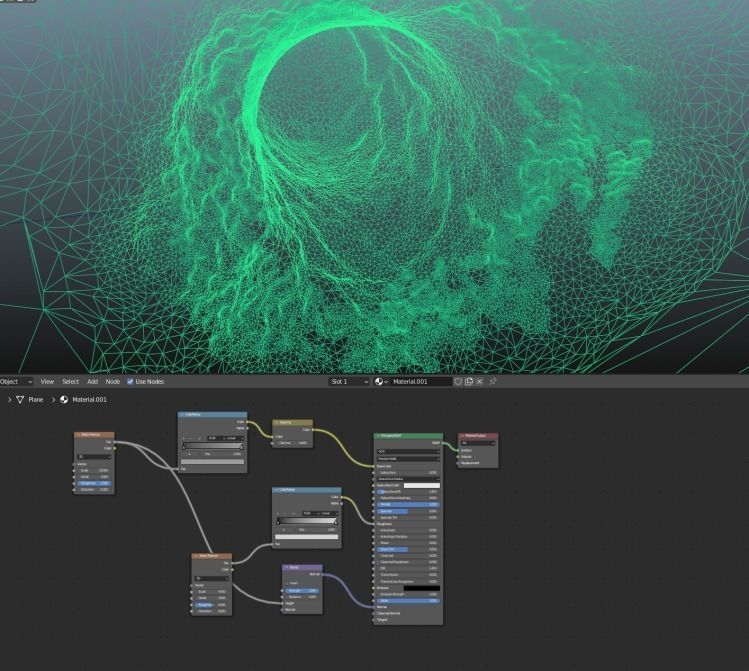The height and width of the screenshot is (671, 749).
Task: Click Normal output socket on Bump node
Action: pos(322,575)
